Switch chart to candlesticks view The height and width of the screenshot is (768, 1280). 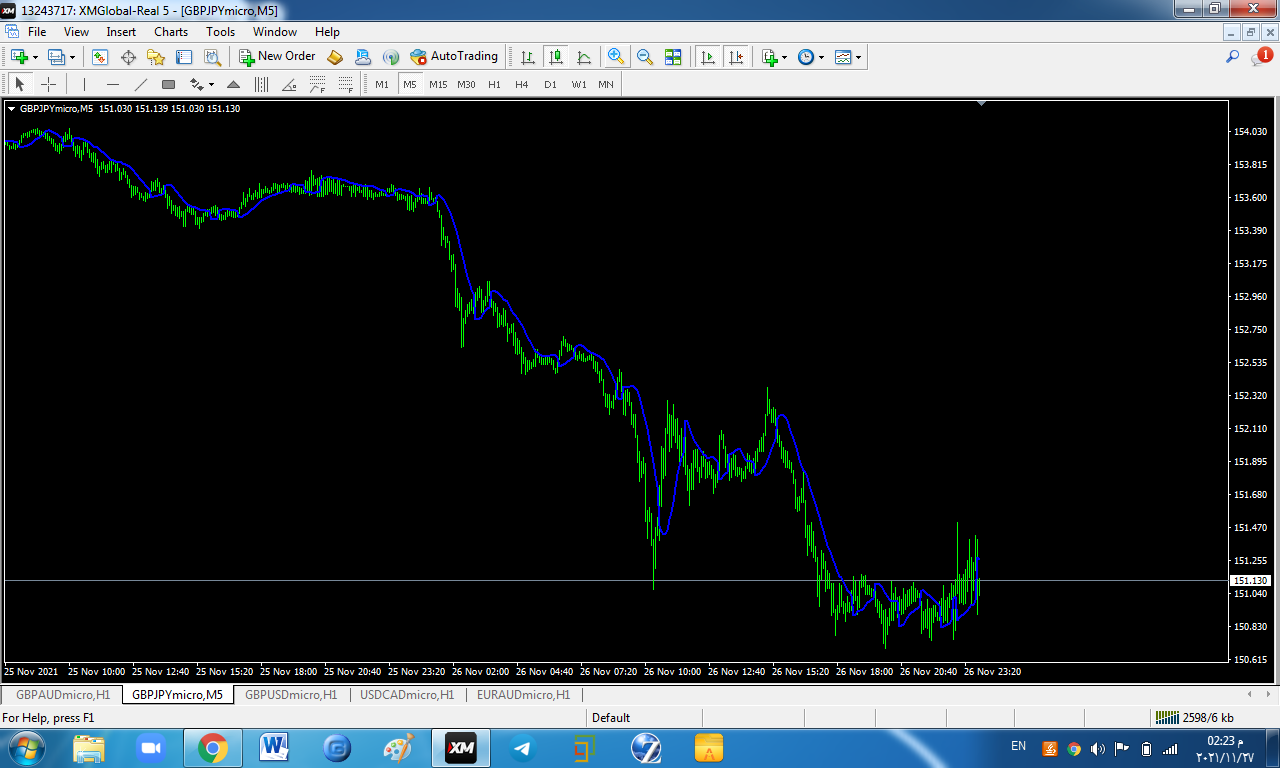556,57
